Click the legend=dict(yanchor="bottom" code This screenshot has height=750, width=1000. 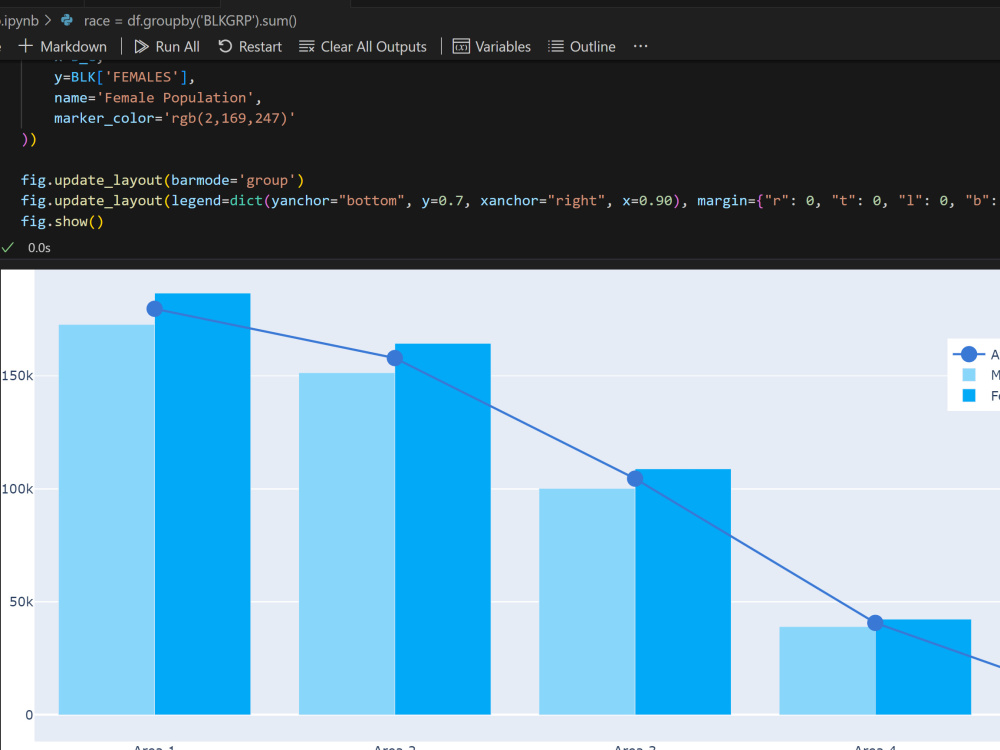coord(288,201)
